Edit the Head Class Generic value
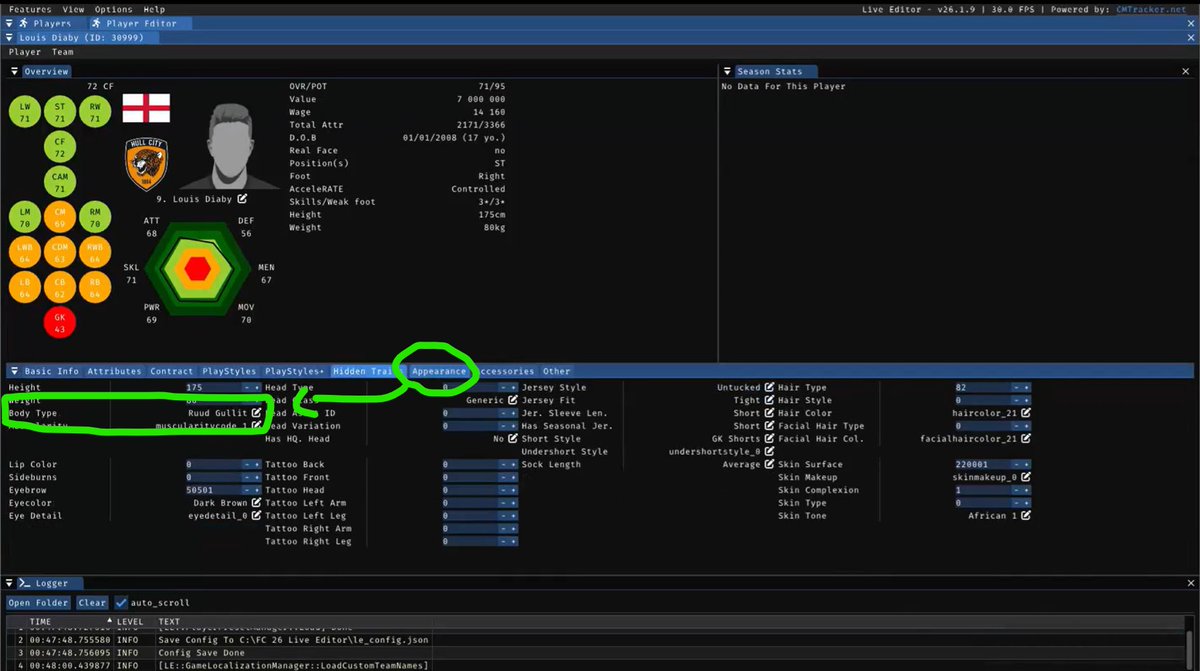The image size is (1200, 671). [x=514, y=400]
